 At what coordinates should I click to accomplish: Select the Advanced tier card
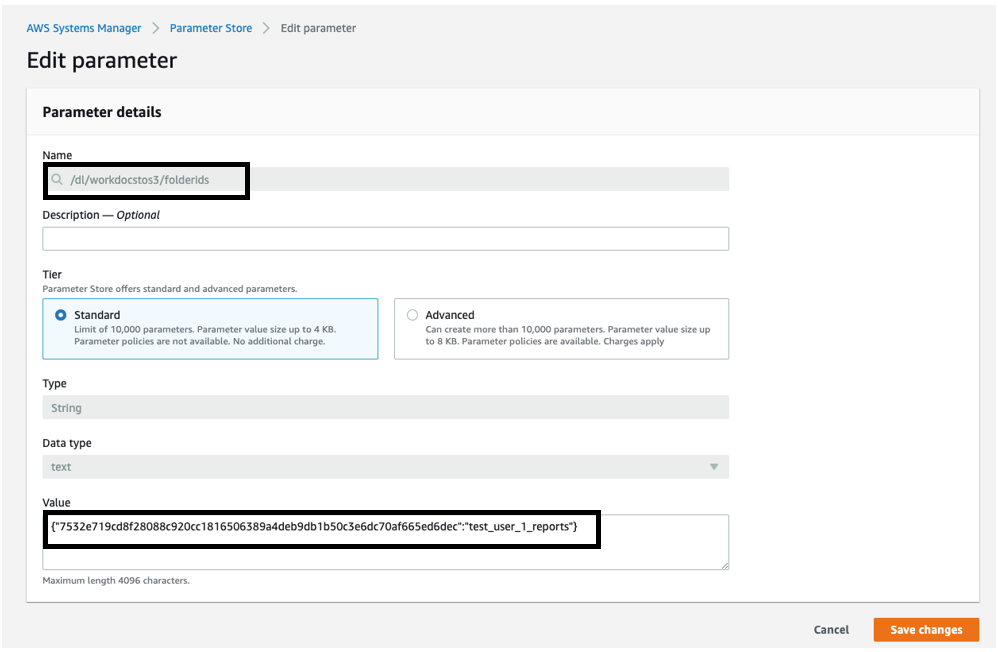coord(565,328)
